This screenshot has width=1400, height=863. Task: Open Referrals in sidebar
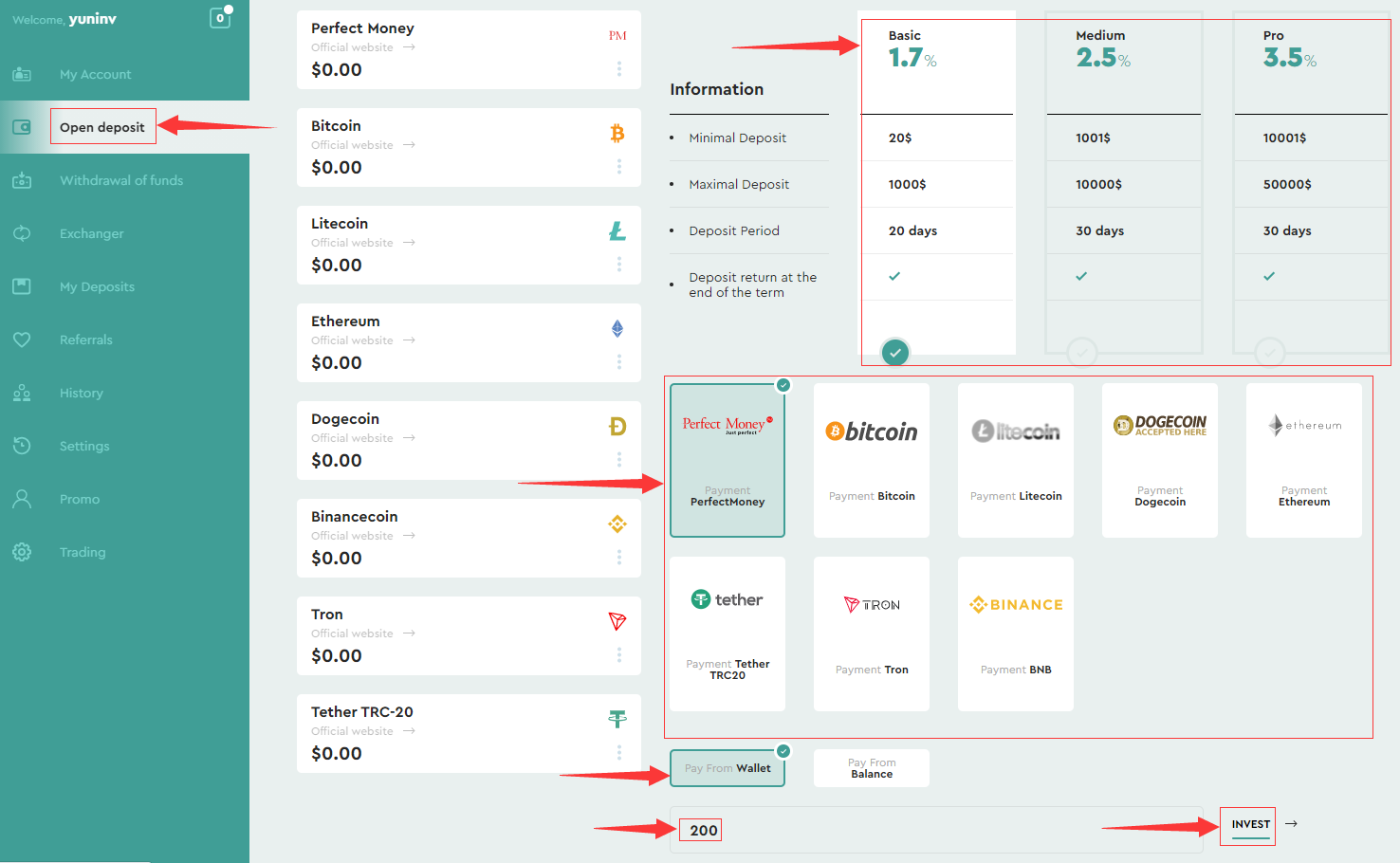coord(86,340)
